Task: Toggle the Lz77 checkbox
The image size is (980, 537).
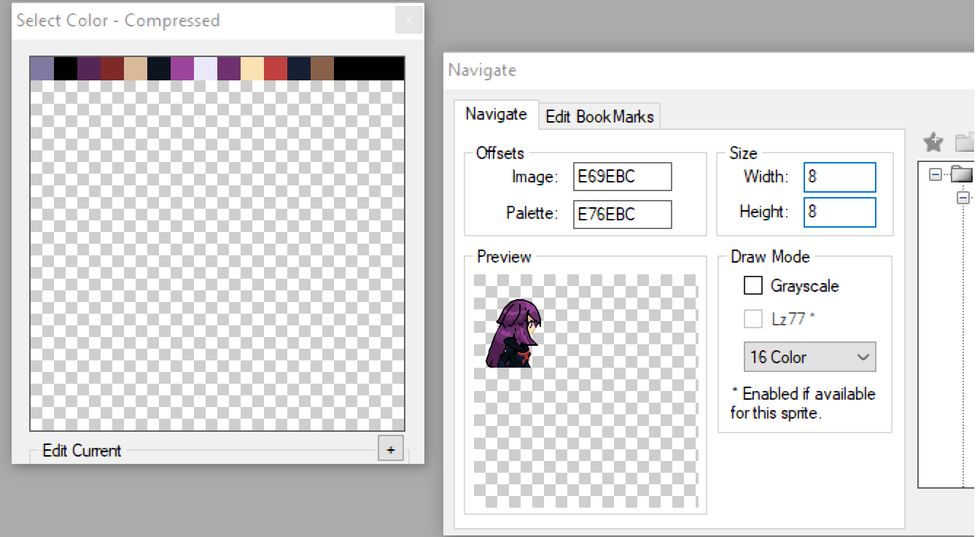Action: click(753, 319)
